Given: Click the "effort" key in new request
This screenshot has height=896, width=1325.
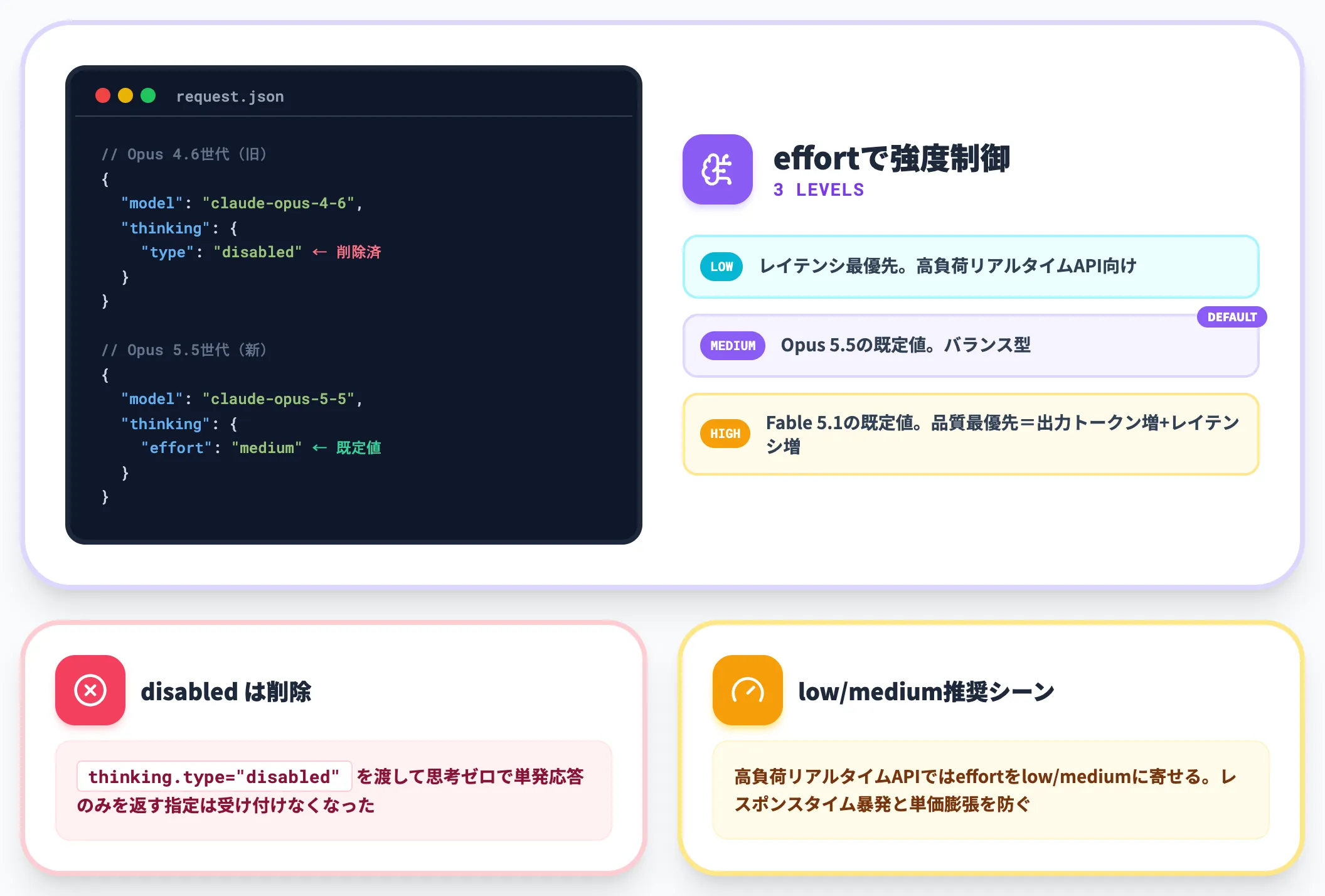Looking at the screenshot, I should click(176, 448).
